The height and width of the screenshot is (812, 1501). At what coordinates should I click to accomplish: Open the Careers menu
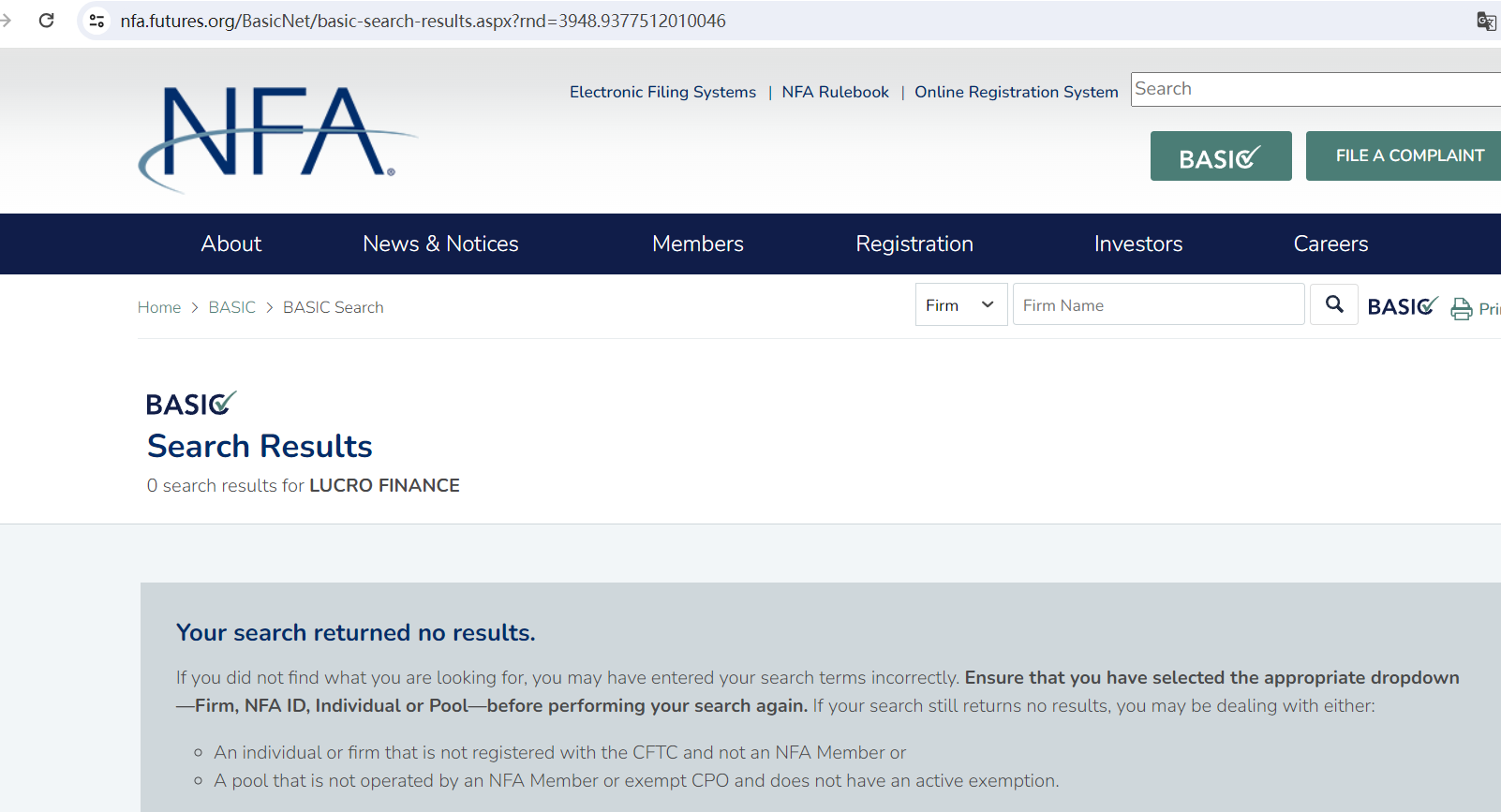[x=1330, y=244]
